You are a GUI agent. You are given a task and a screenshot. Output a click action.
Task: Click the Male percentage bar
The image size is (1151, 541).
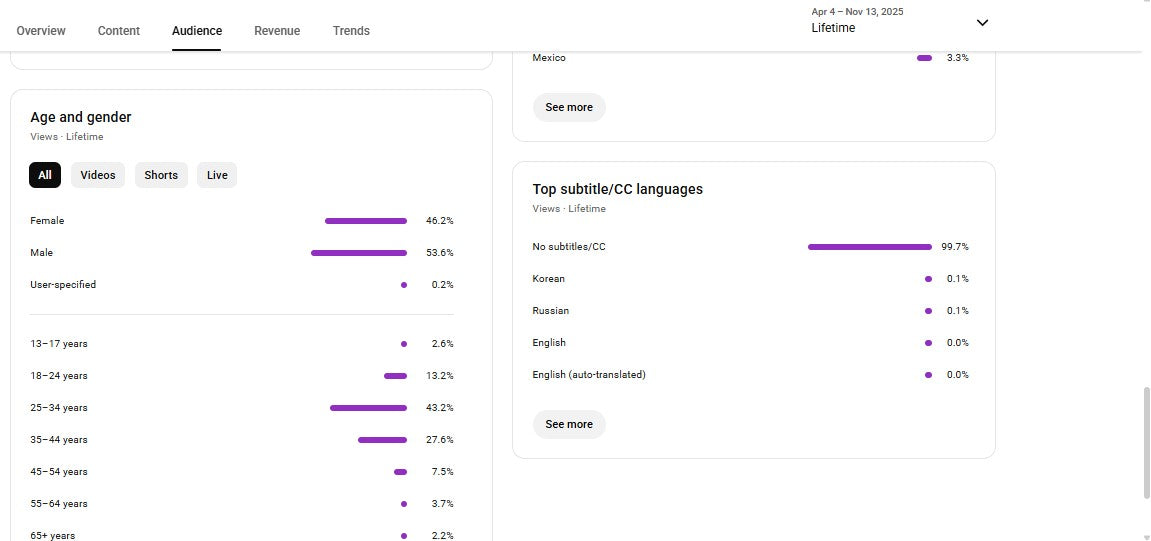click(359, 253)
